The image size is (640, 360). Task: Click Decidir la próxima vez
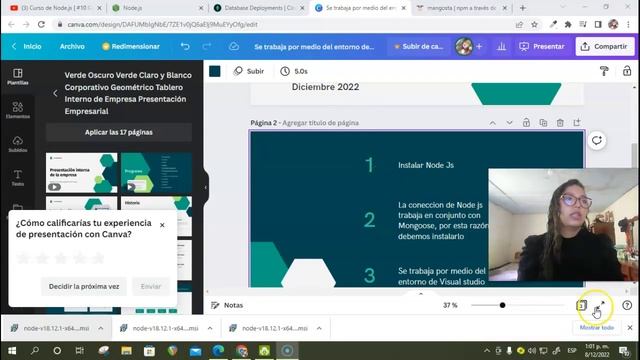(x=84, y=287)
